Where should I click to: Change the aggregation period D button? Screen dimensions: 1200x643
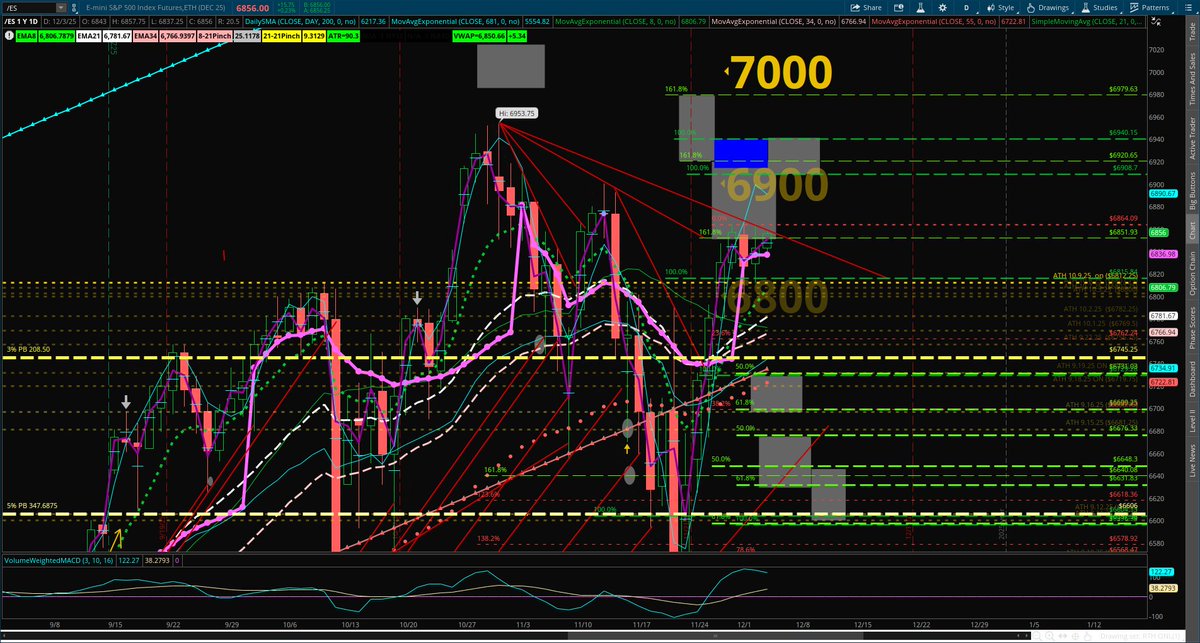coord(965,6)
